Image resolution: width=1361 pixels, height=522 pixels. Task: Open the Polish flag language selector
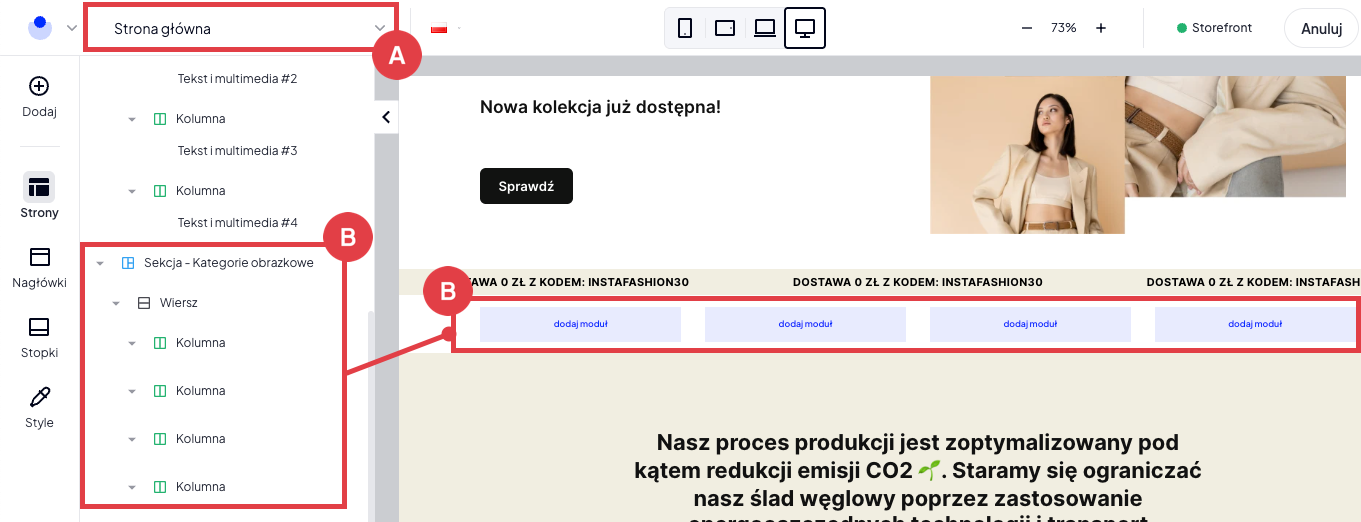click(x=439, y=28)
